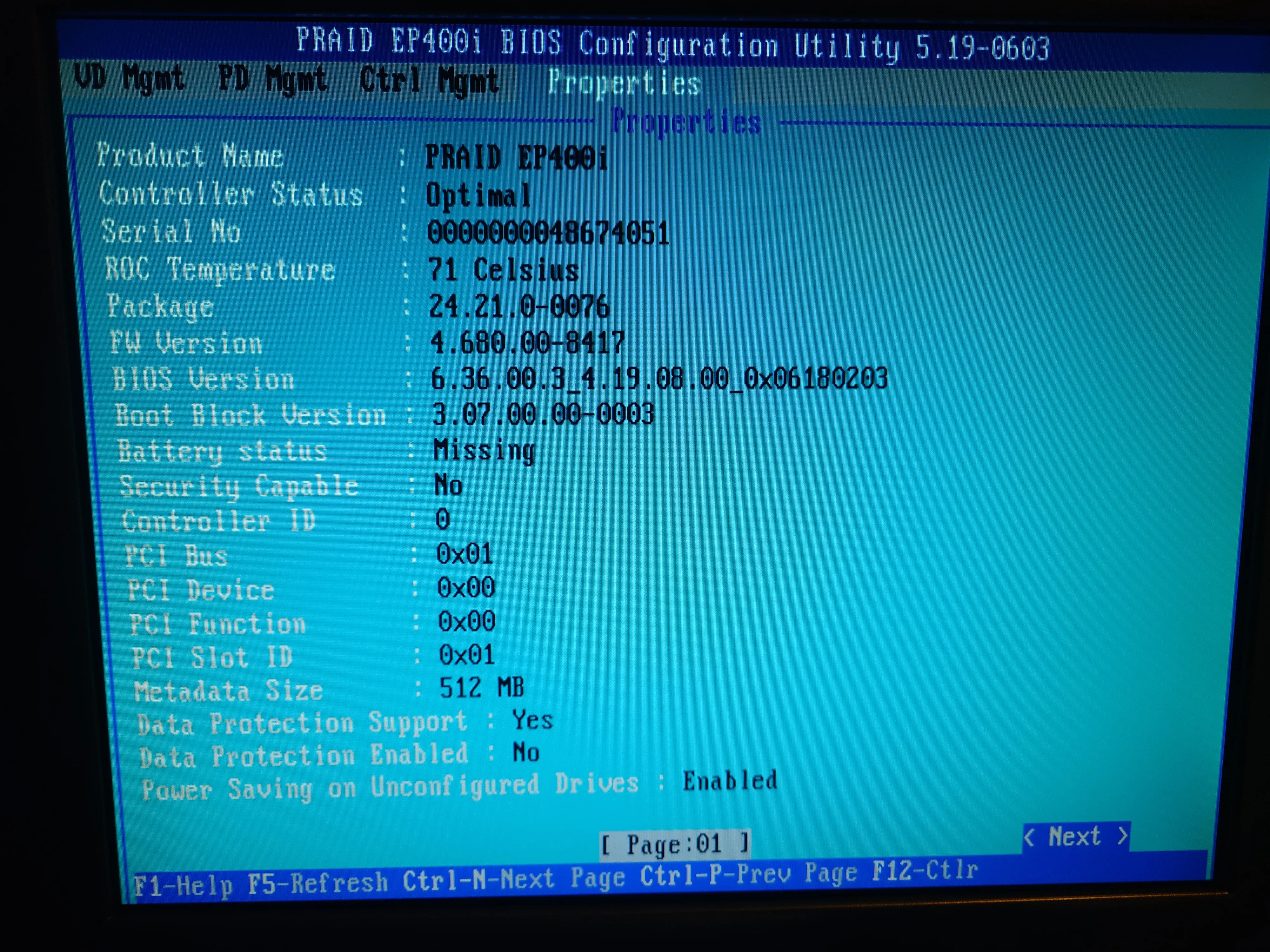Select the Power Saving Enabled value

(729, 781)
